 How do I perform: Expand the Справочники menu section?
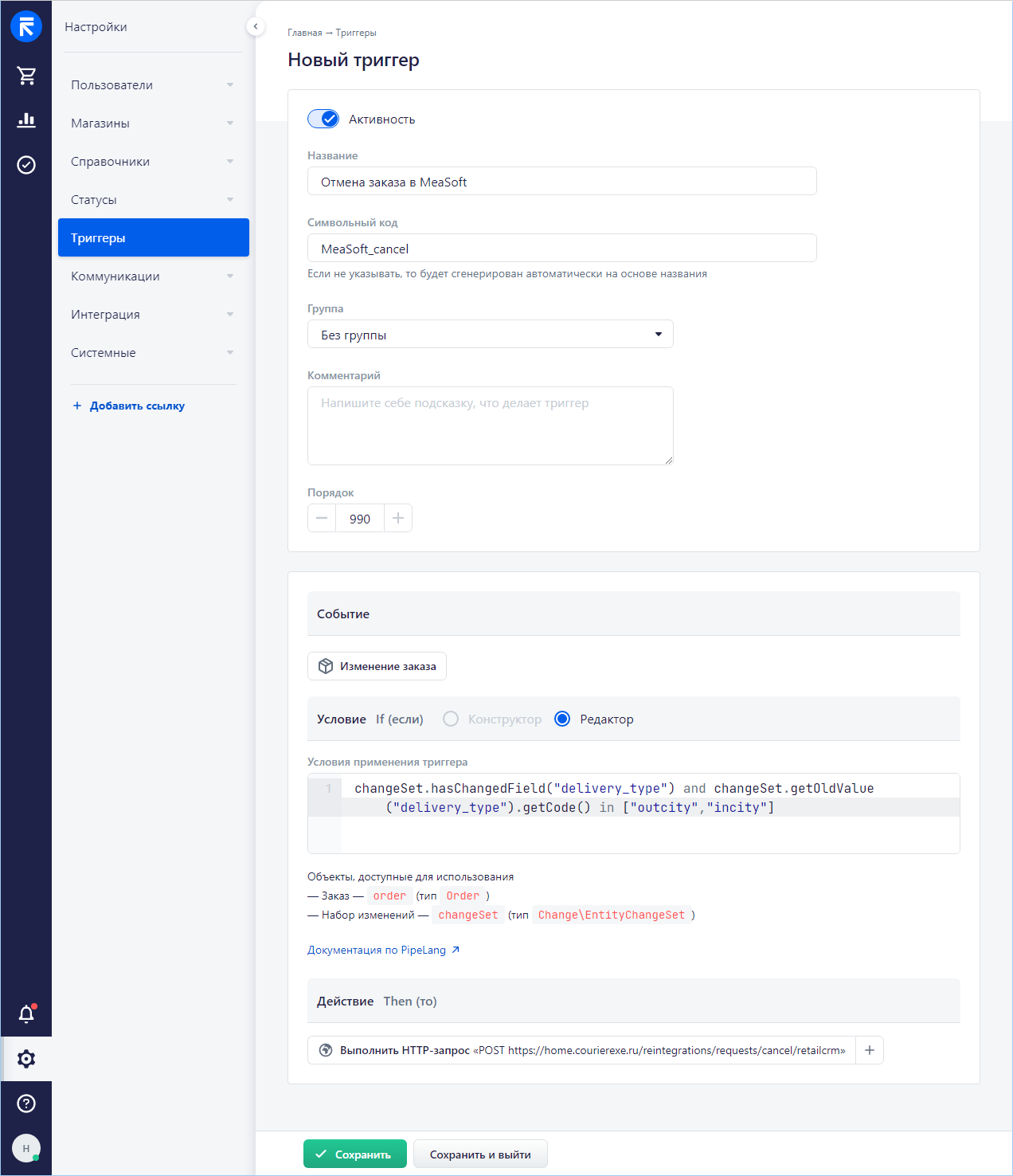pos(154,161)
